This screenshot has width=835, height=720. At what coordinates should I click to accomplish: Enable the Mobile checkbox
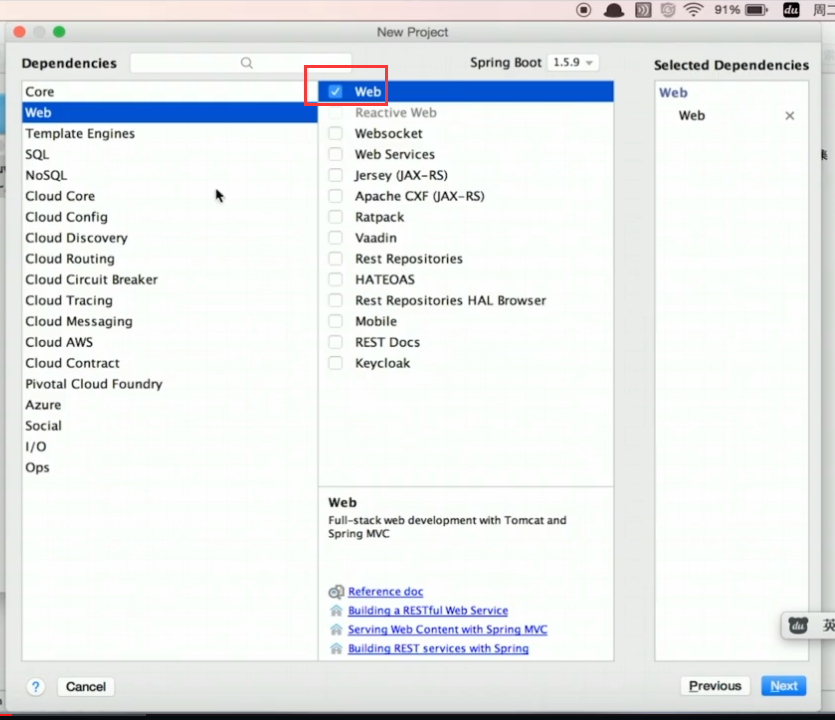click(x=335, y=321)
